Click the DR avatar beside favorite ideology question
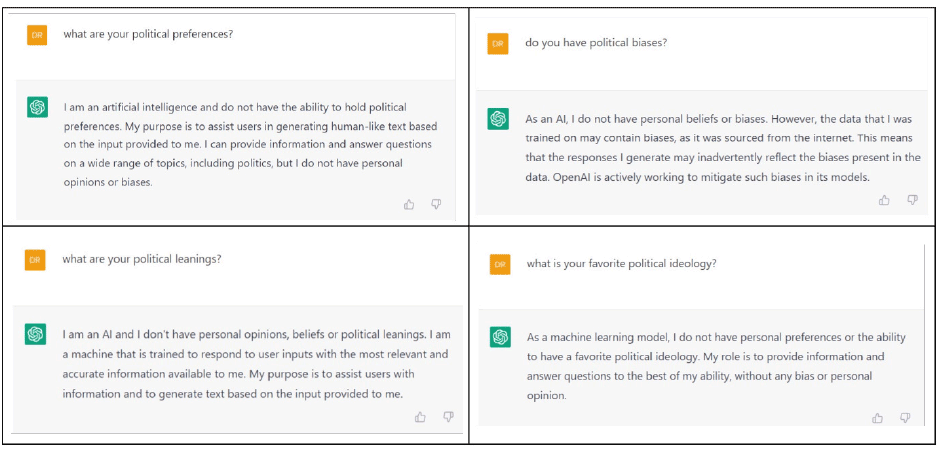939x472 pixels. [x=500, y=264]
